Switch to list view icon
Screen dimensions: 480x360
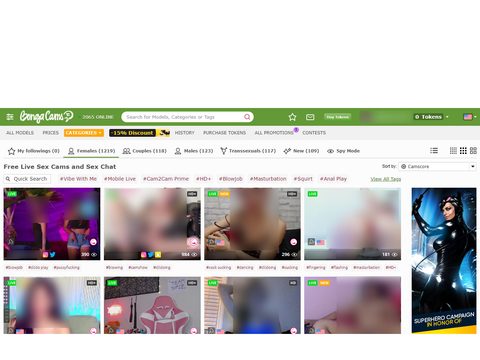[x=434, y=151]
